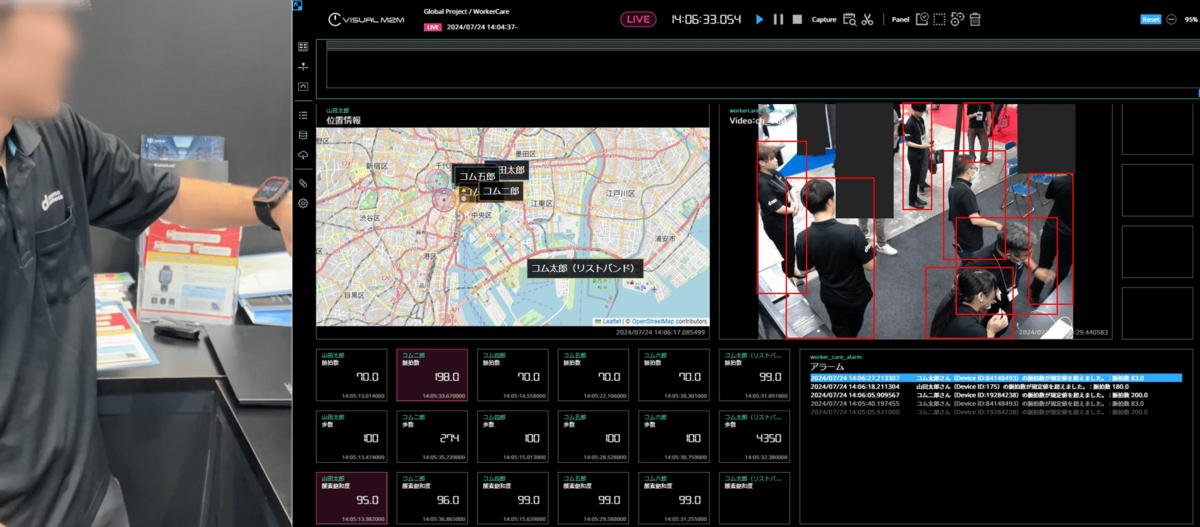Select コム二郎 step count 274 card
The image size is (1200, 527).
tap(432, 437)
